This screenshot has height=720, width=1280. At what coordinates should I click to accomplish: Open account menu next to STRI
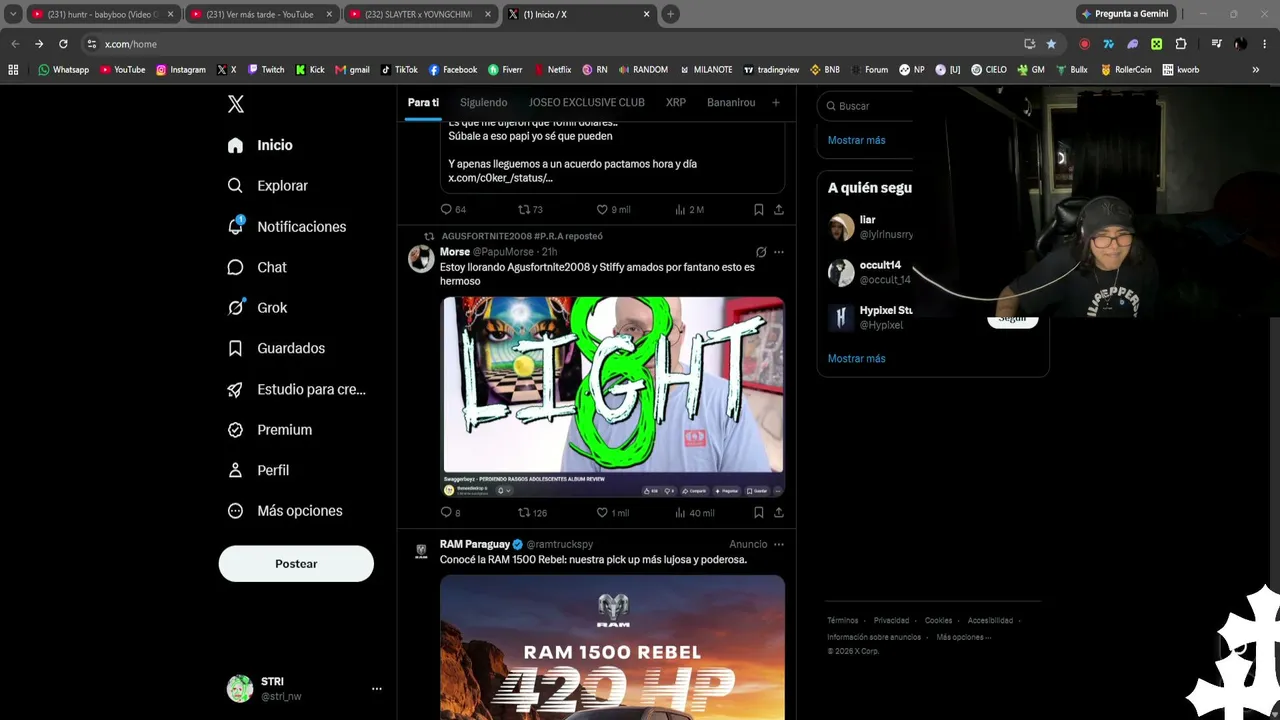pos(376,689)
